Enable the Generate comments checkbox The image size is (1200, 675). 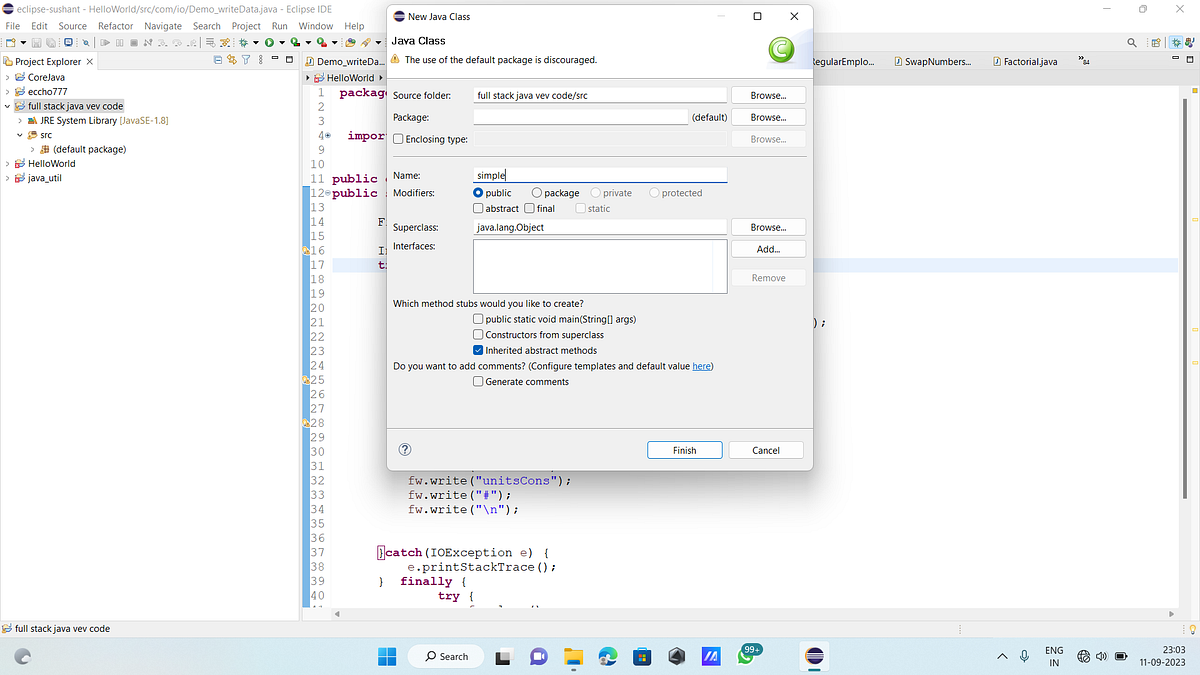[479, 382]
